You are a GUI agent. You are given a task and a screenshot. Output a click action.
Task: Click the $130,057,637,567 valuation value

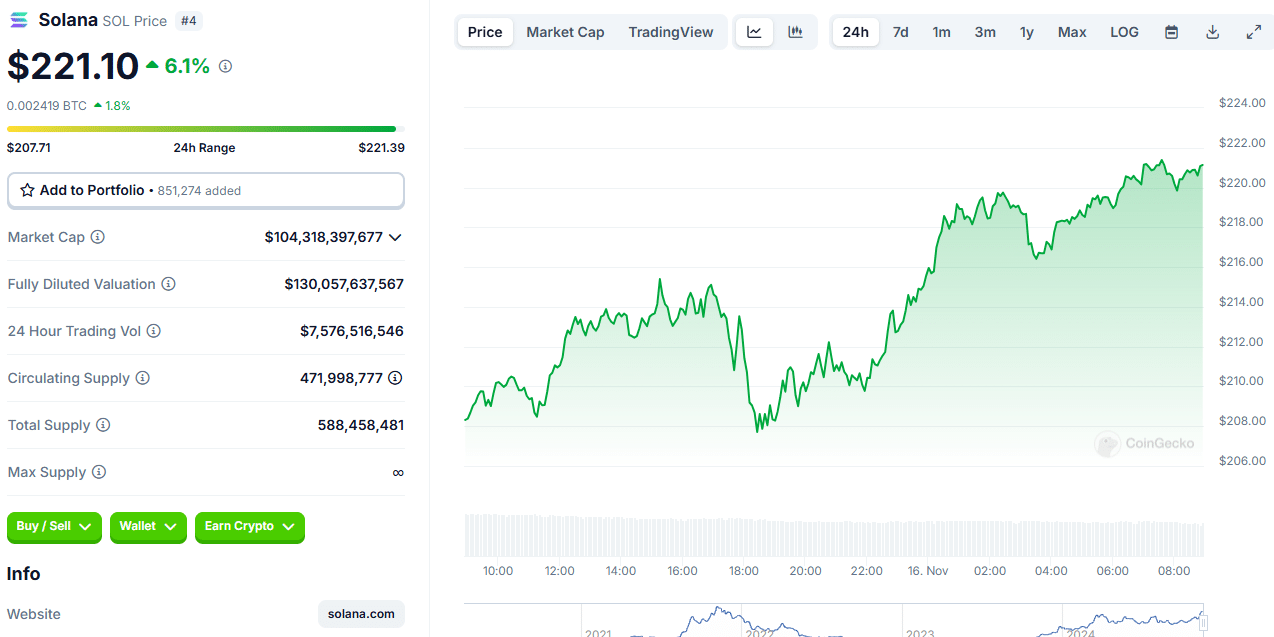(344, 284)
